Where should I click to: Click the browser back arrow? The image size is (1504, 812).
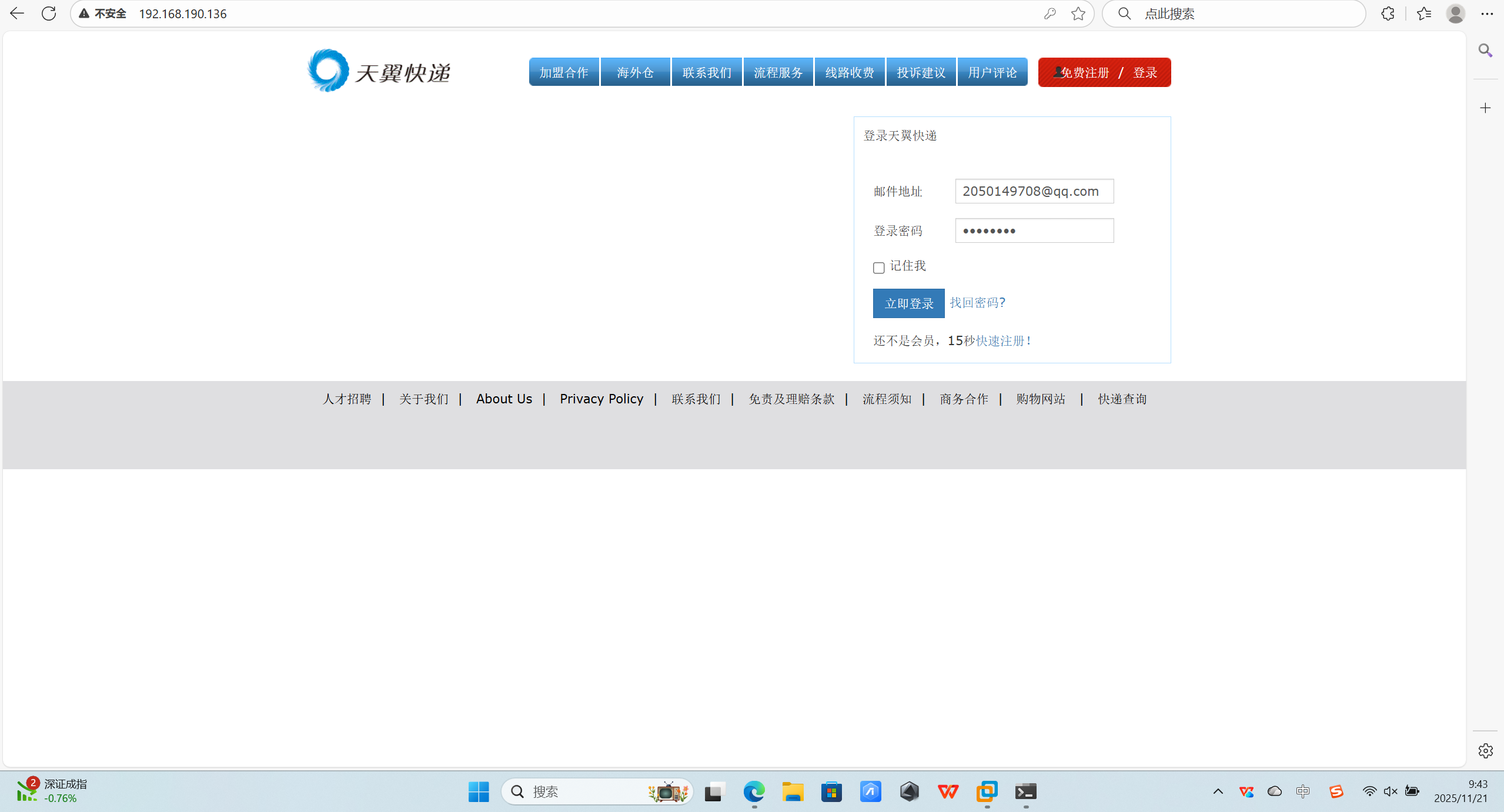[17, 14]
